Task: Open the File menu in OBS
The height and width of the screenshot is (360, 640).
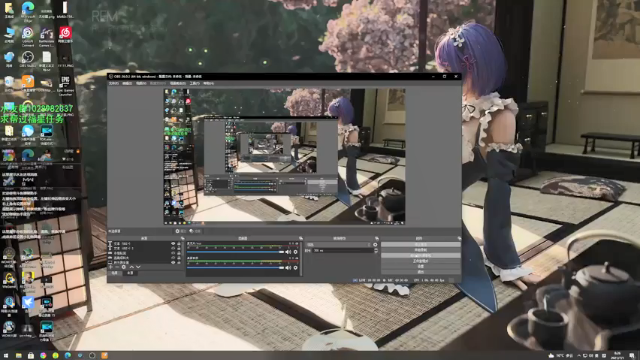Action: pyautogui.click(x=114, y=83)
